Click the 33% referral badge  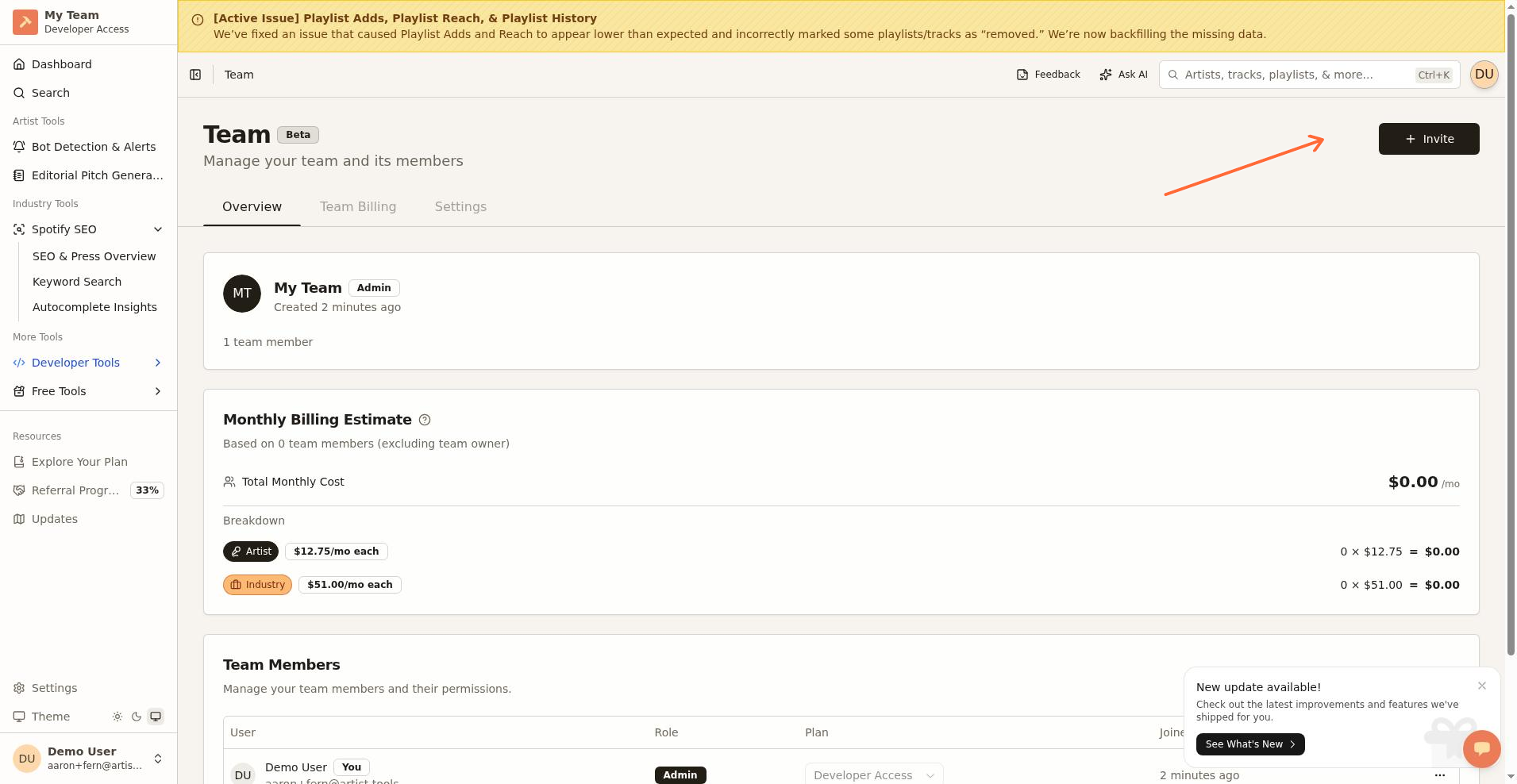(x=147, y=490)
